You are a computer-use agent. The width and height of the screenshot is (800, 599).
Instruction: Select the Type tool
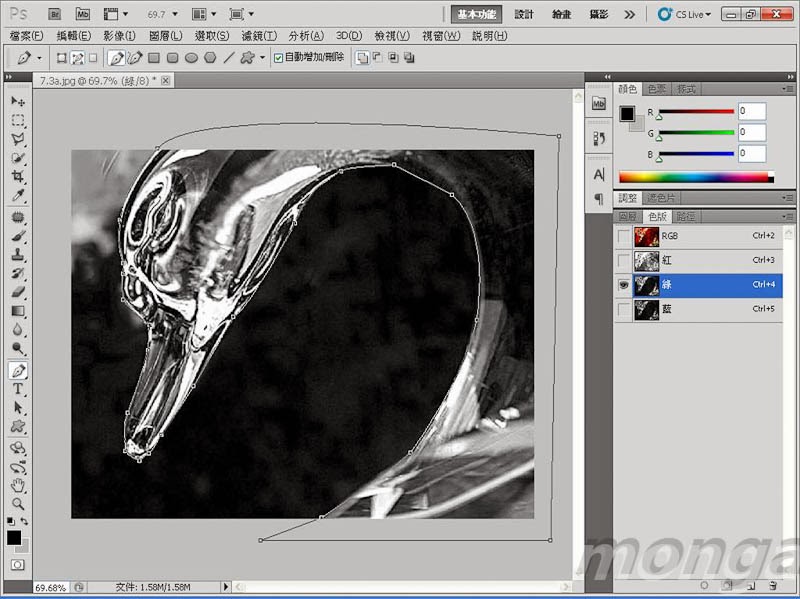coord(18,389)
